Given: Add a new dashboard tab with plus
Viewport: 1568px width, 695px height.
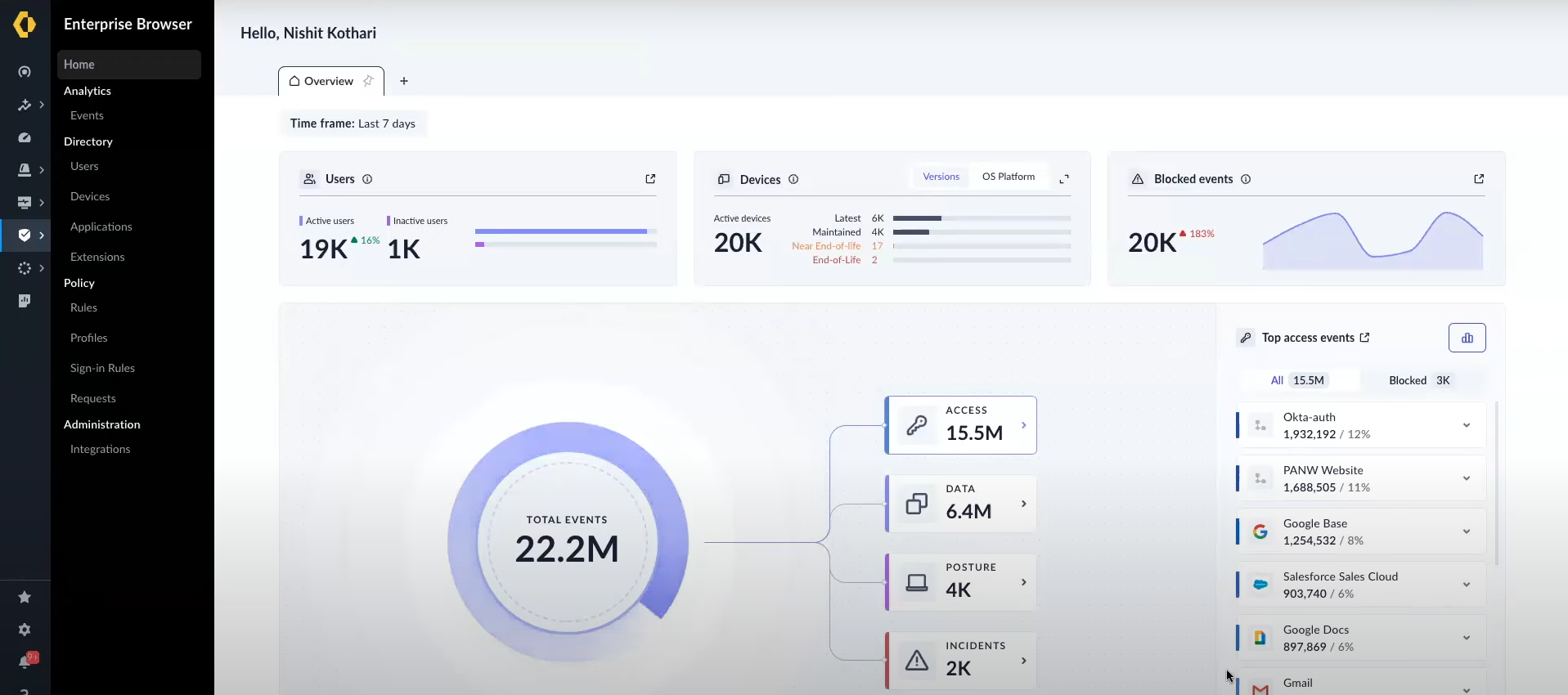Looking at the screenshot, I should pyautogui.click(x=404, y=81).
